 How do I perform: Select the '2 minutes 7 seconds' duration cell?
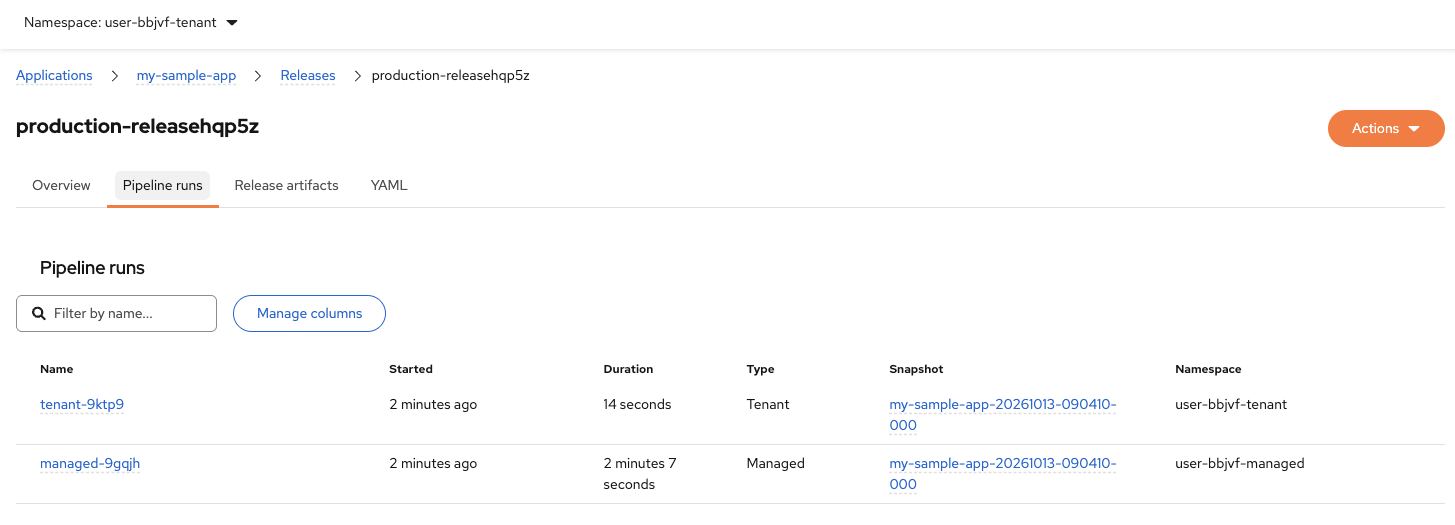[x=640, y=474]
